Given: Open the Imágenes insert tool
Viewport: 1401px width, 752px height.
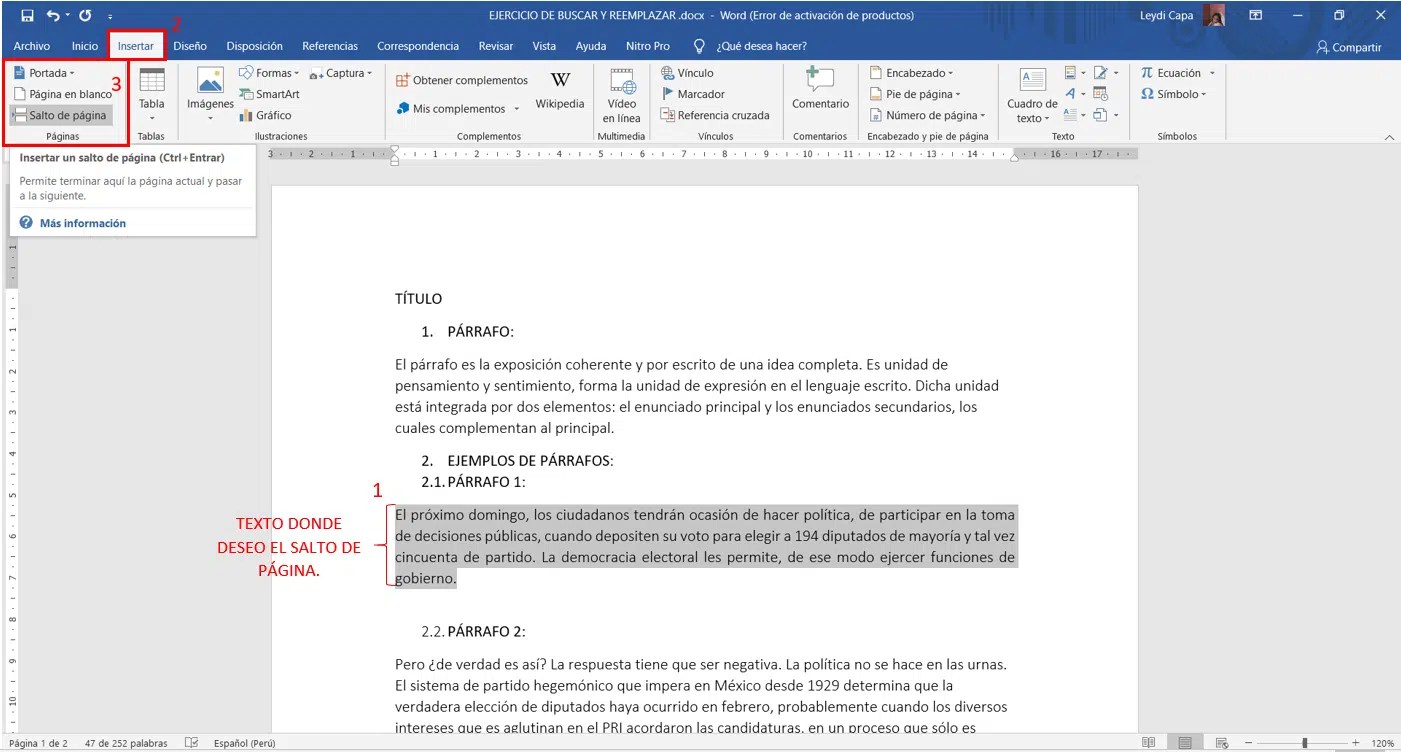Looking at the screenshot, I should pos(209,93).
